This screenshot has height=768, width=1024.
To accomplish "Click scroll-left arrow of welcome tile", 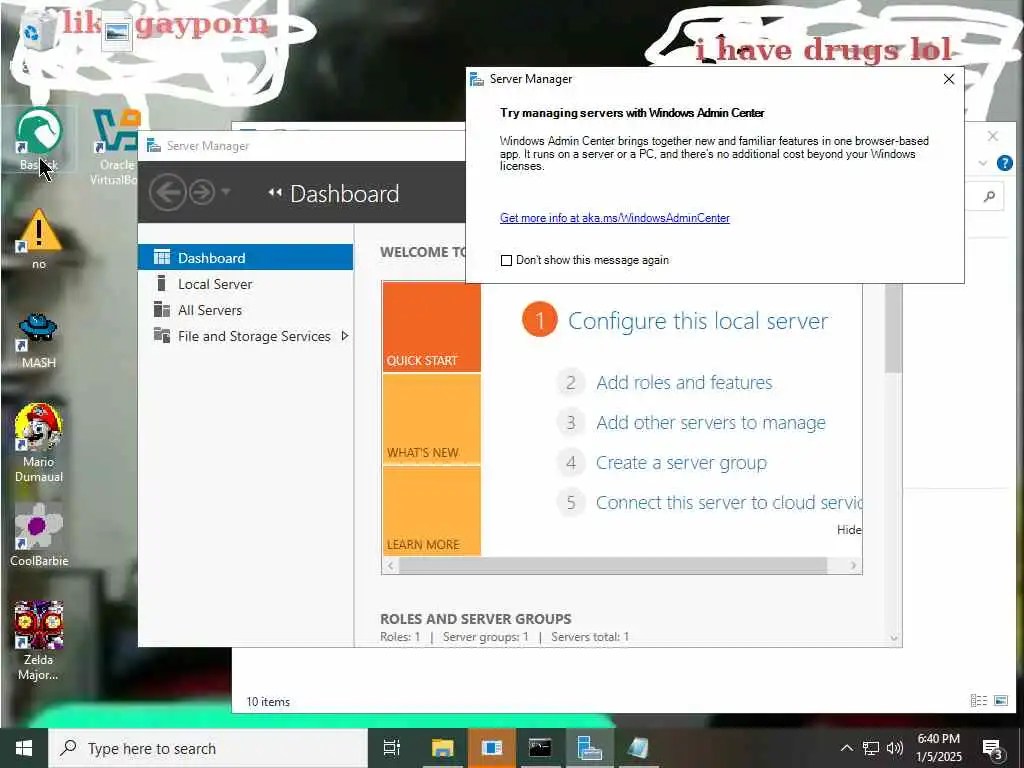I will click(x=391, y=566).
